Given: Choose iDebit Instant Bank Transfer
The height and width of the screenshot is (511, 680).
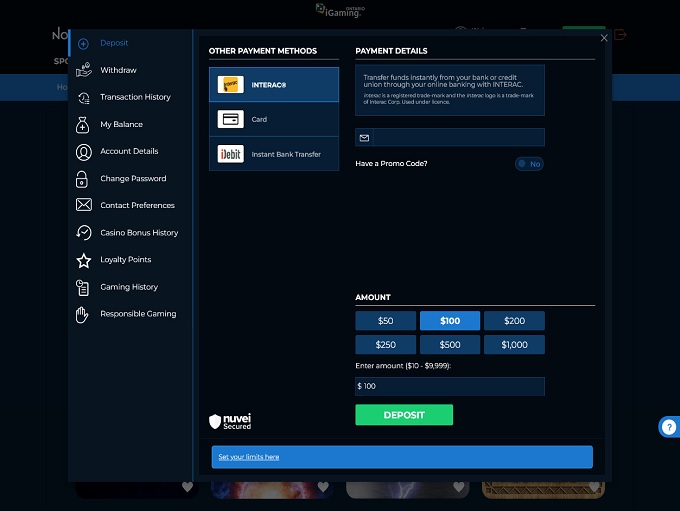Looking at the screenshot, I should [x=274, y=154].
